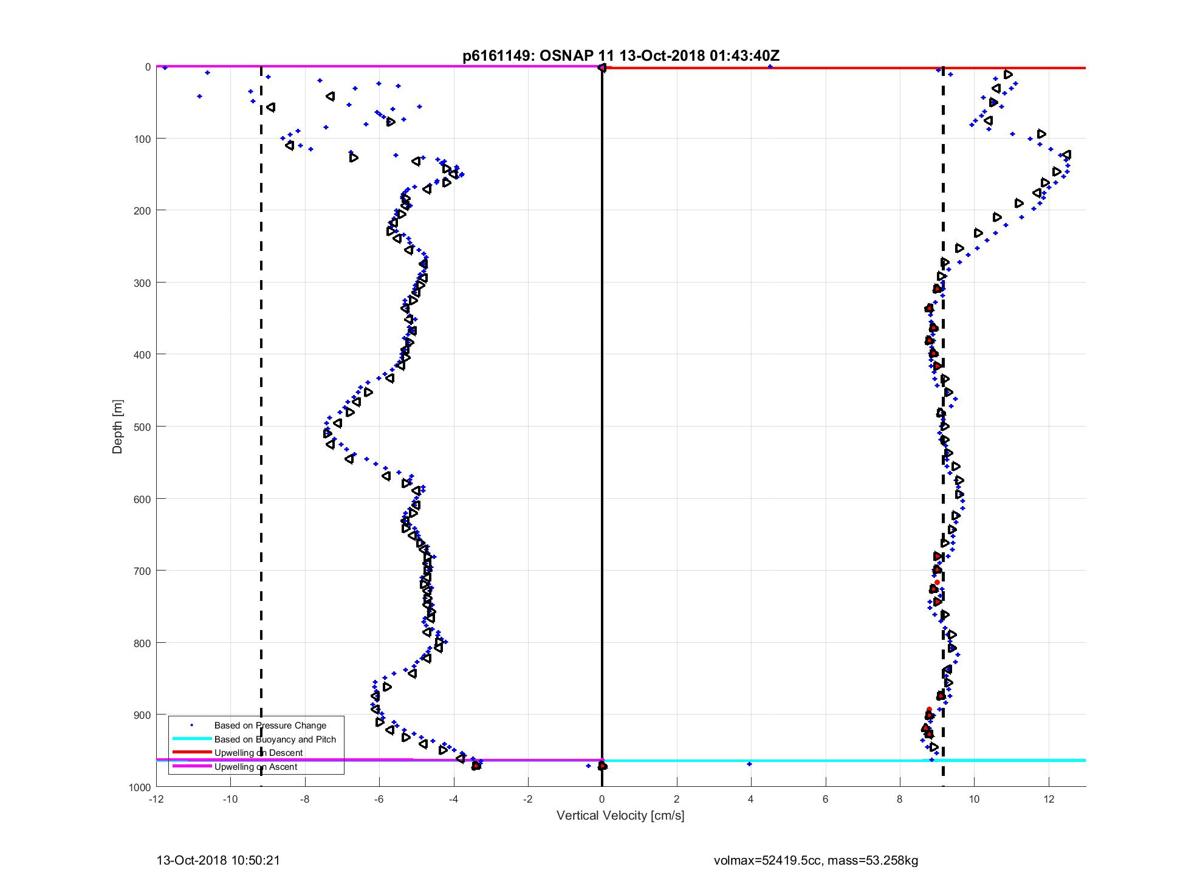Viewport: 1200px width, 885px height.
Task: Click depth tick label 600
Action: [142, 499]
